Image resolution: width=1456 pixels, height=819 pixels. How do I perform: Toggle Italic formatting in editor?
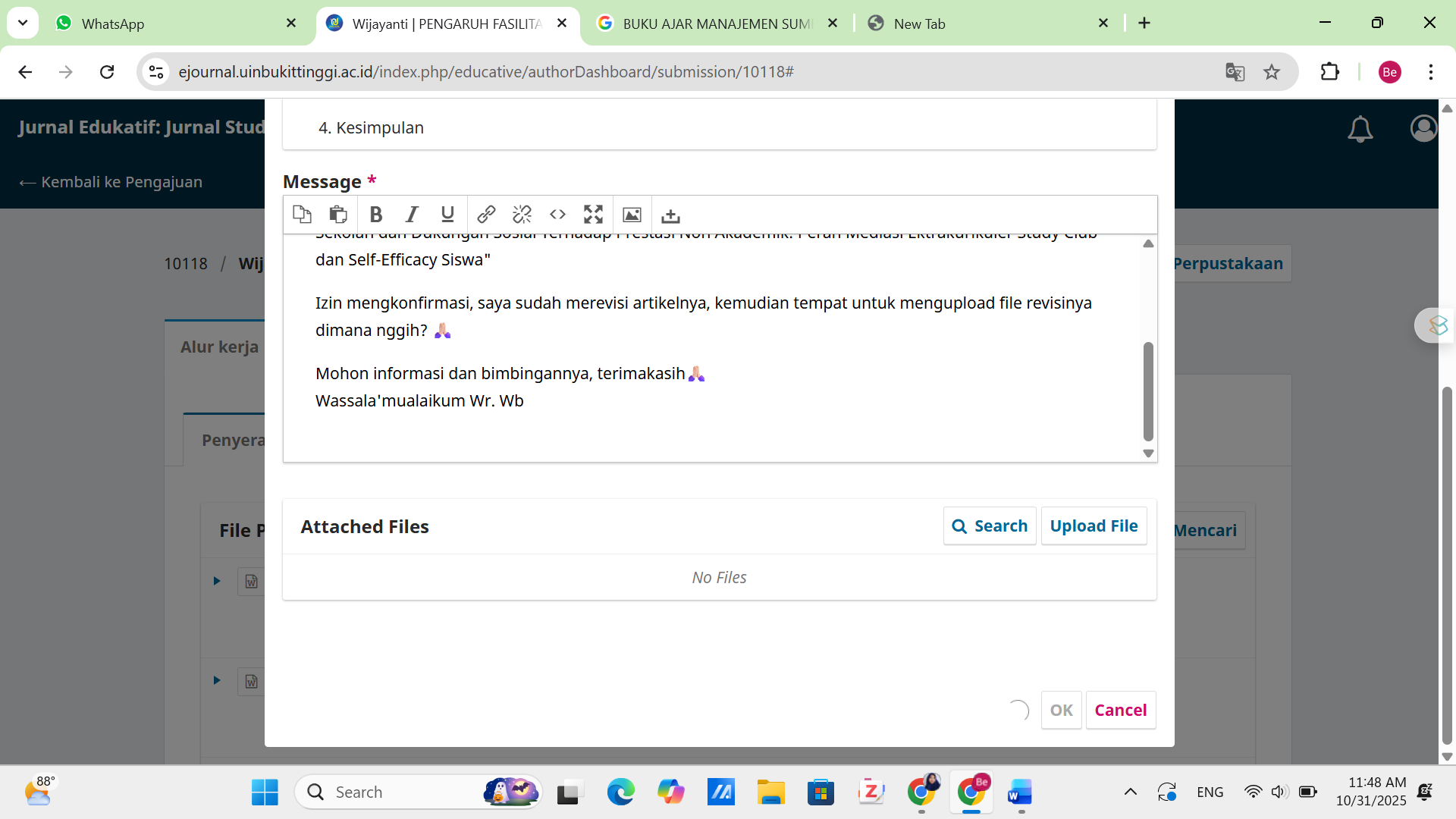point(412,215)
